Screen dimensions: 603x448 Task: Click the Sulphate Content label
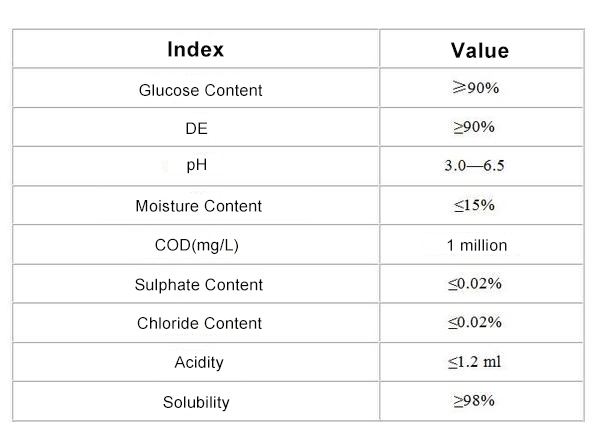(198, 285)
